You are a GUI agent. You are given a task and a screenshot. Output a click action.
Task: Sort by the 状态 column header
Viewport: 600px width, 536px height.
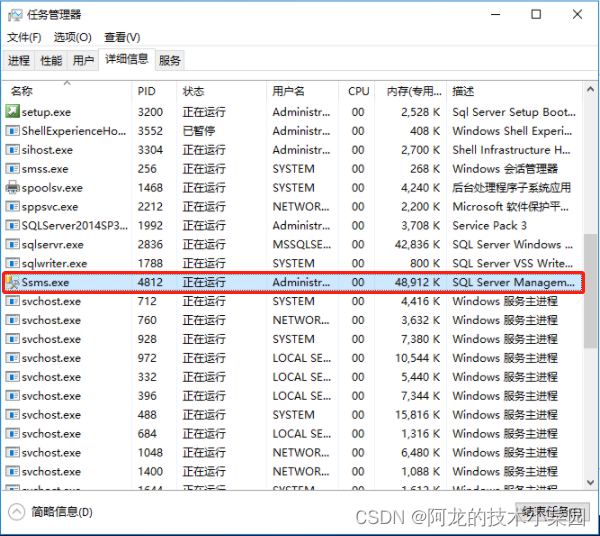[221, 91]
